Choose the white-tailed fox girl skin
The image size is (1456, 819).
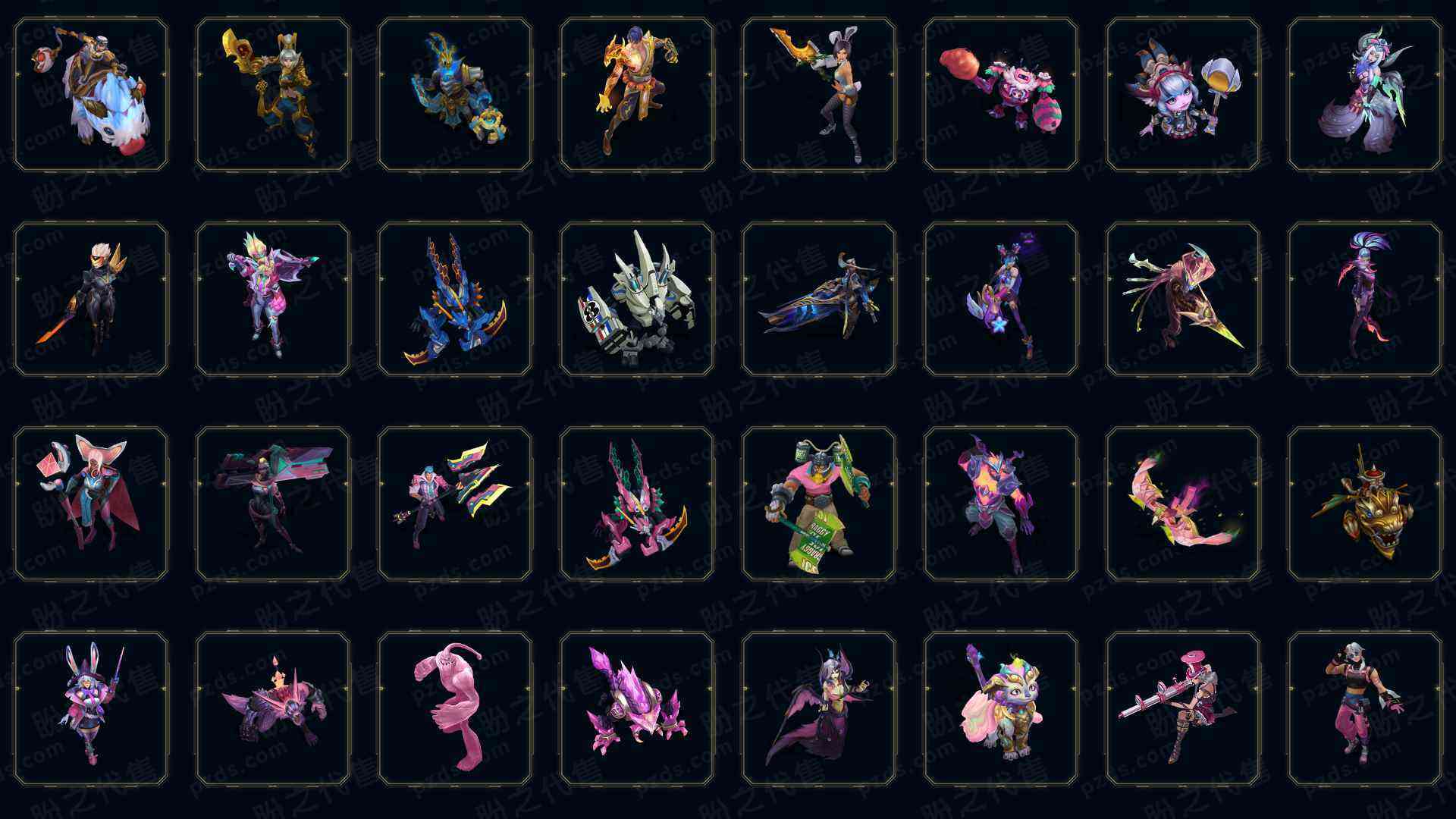point(1365,95)
